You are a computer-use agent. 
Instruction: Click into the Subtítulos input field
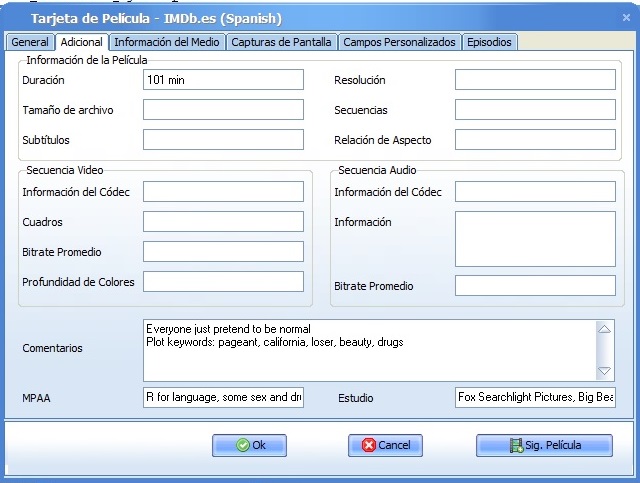click(223, 140)
